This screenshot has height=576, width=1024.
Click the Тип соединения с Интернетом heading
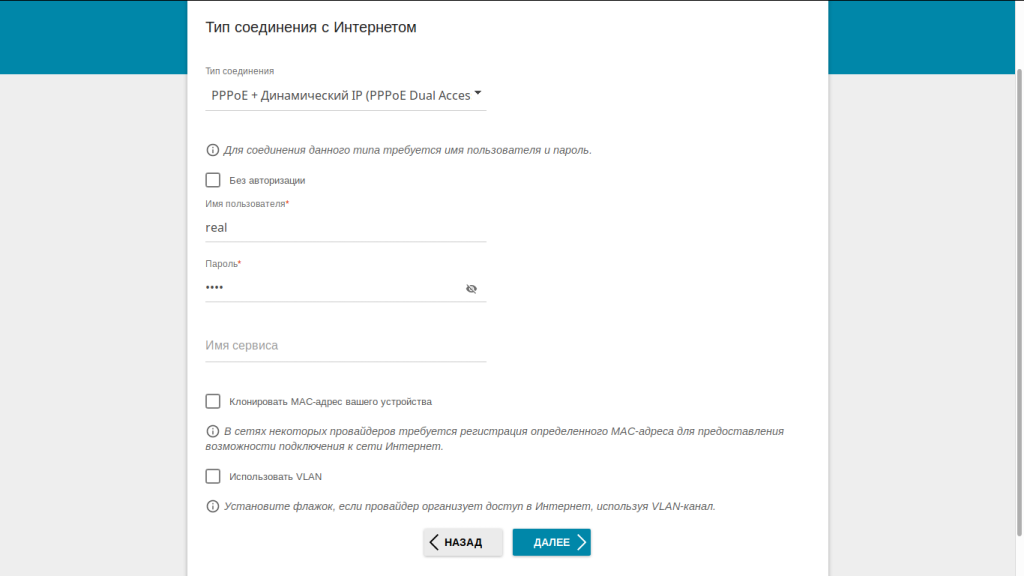(311, 27)
